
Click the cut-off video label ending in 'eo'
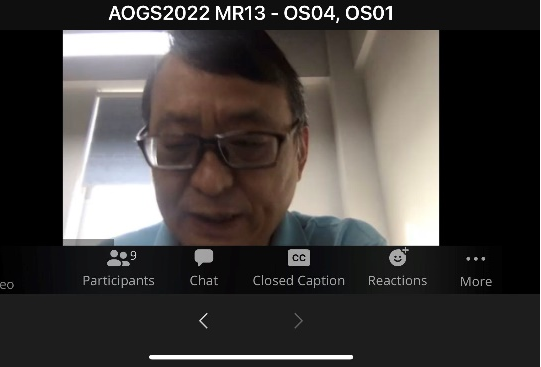[7, 285]
